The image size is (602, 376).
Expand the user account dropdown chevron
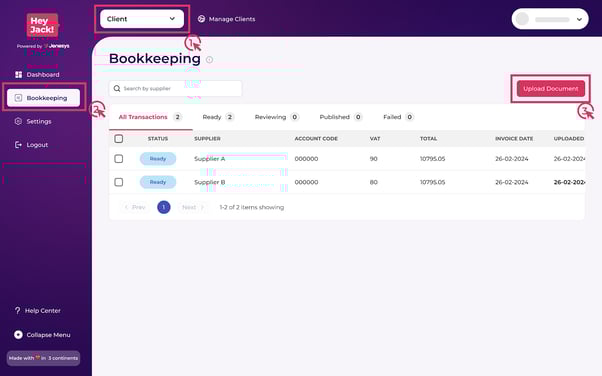[x=579, y=19]
